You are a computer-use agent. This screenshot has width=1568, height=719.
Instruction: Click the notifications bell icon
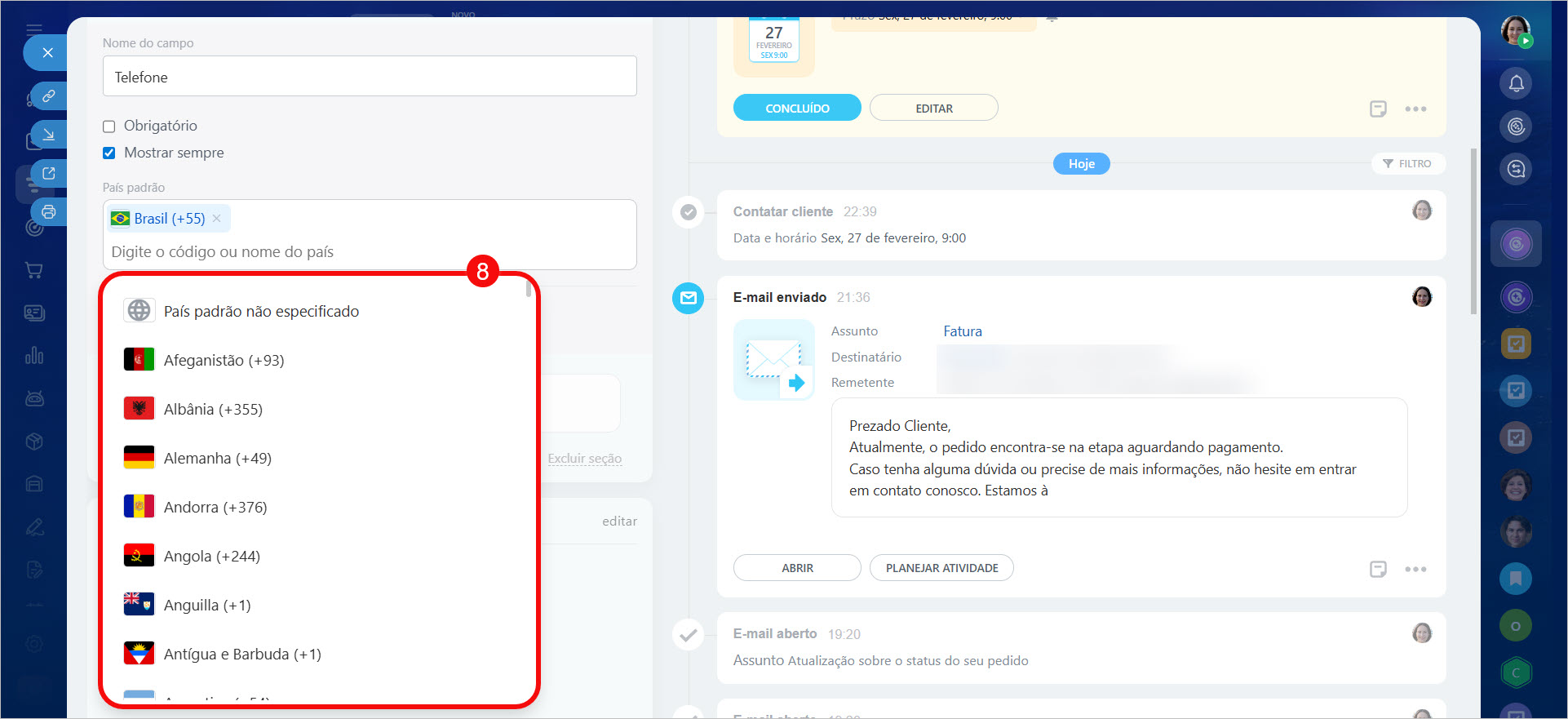(x=1516, y=83)
